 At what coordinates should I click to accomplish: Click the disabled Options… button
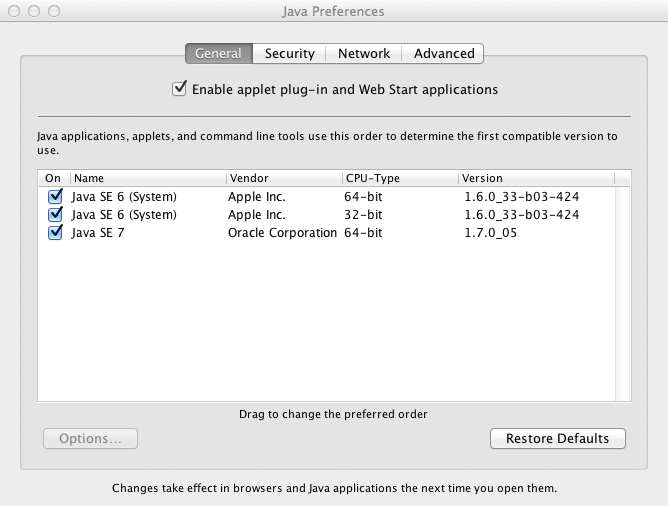[90, 438]
